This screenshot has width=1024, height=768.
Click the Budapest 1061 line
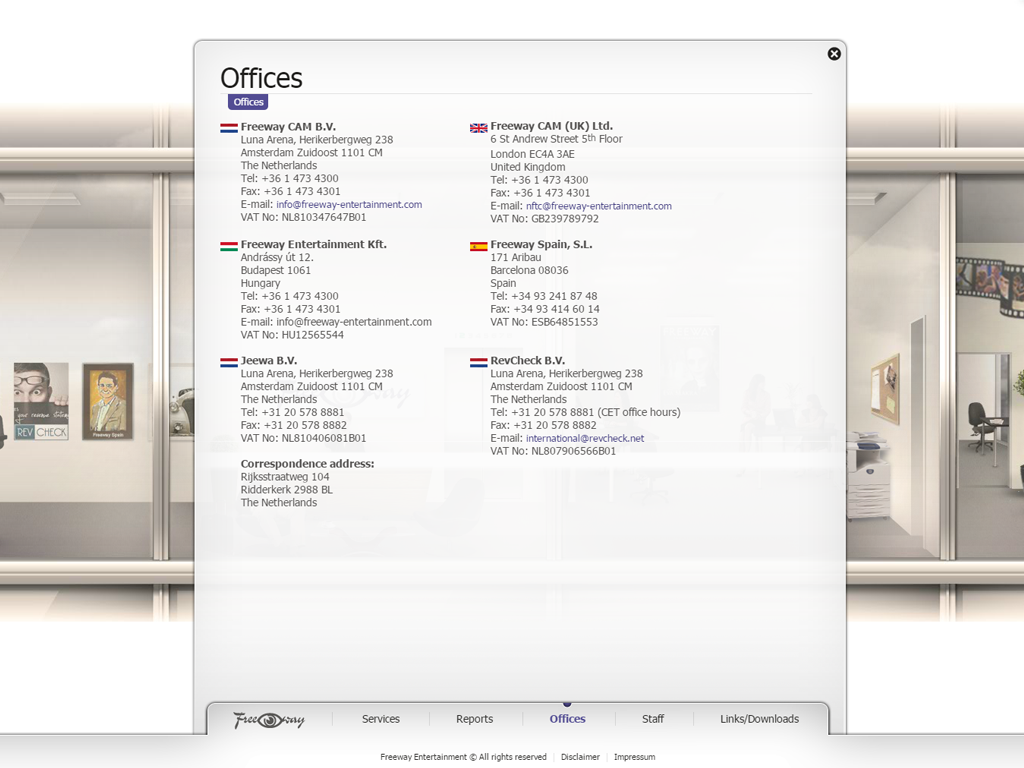(276, 270)
